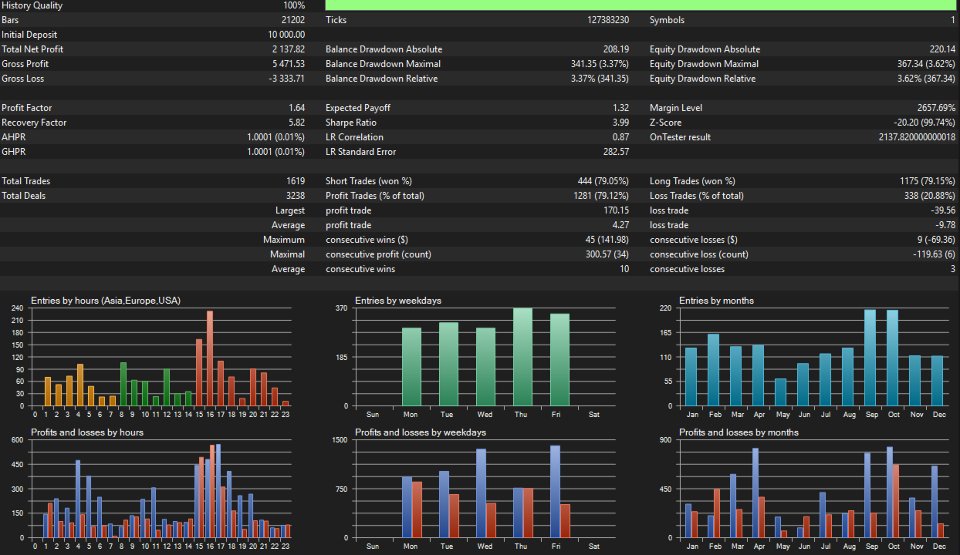
Task: Click the Equity Drawdown Absolute value 220.14
Action: tap(942, 49)
